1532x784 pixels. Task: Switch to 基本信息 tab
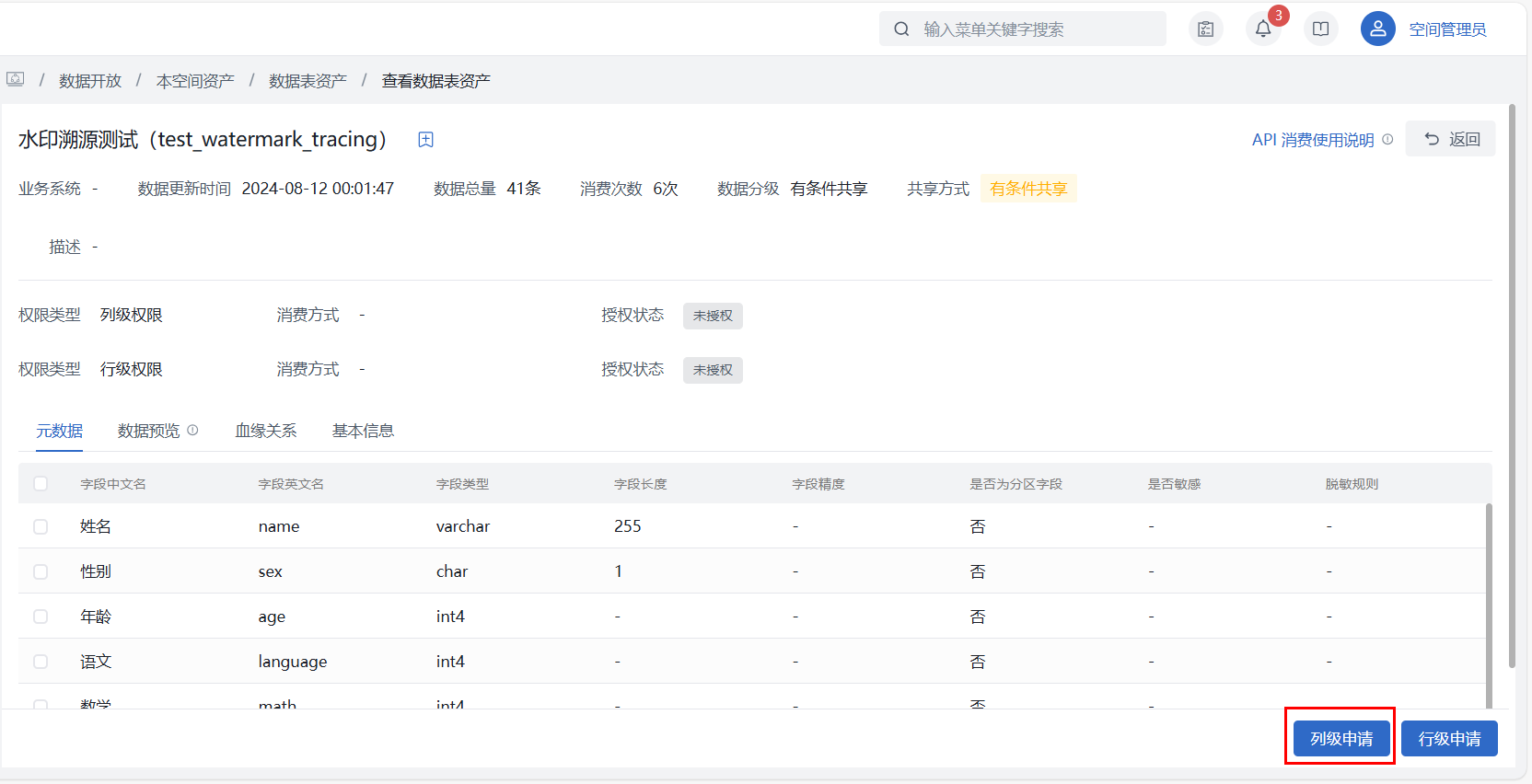click(x=363, y=431)
